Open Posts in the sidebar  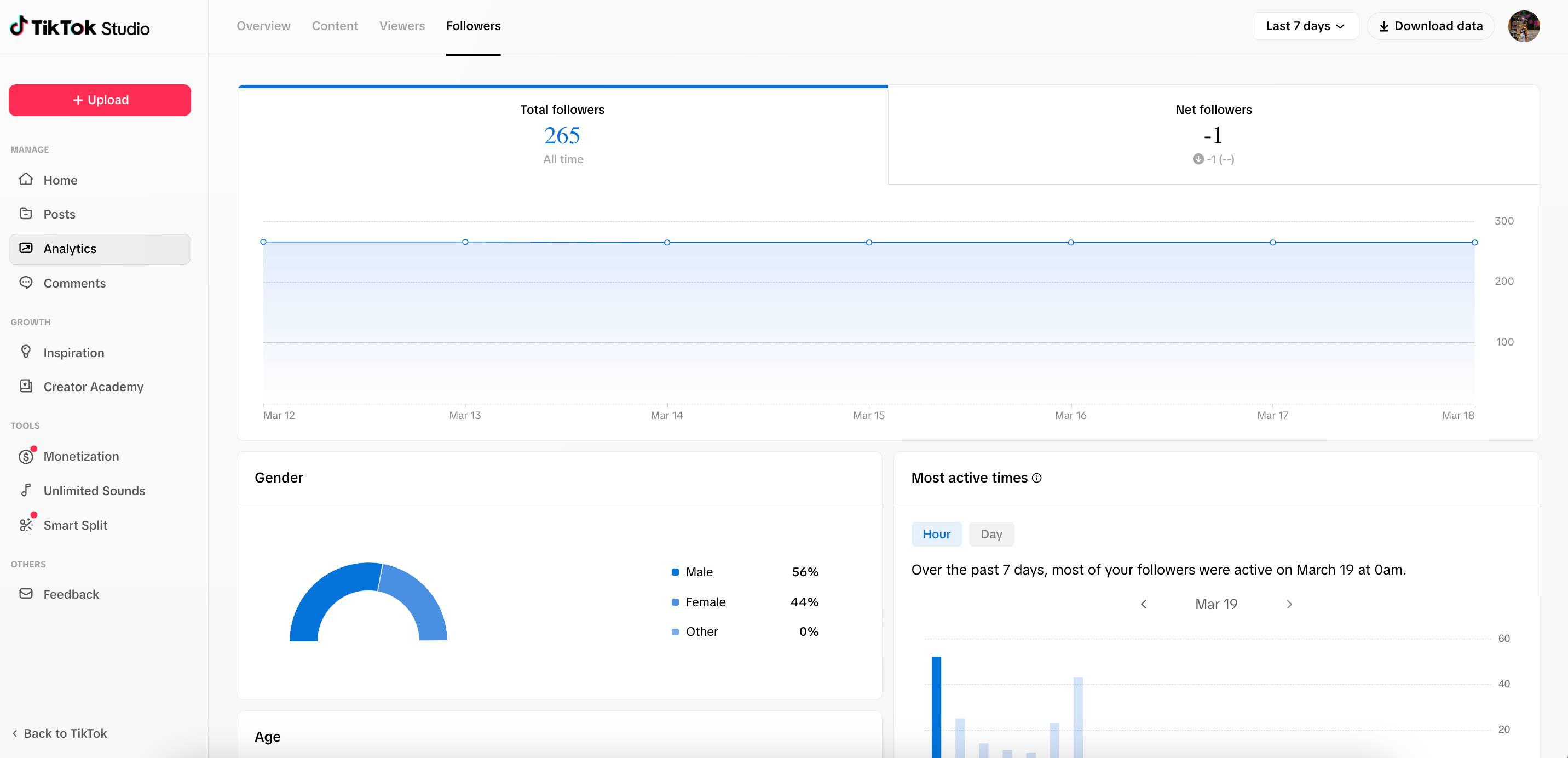(100, 214)
